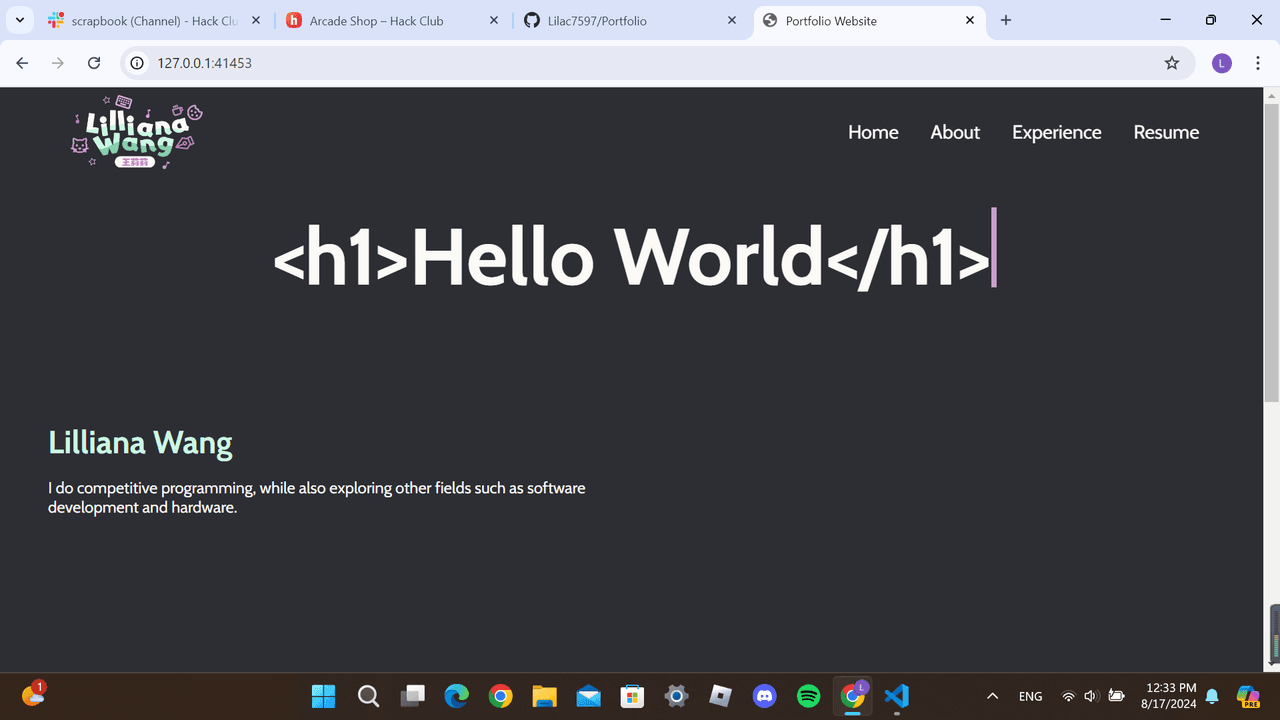Image resolution: width=1280 pixels, height=720 pixels.
Task: Show hidden system tray icons chevron
Action: pos(992,696)
